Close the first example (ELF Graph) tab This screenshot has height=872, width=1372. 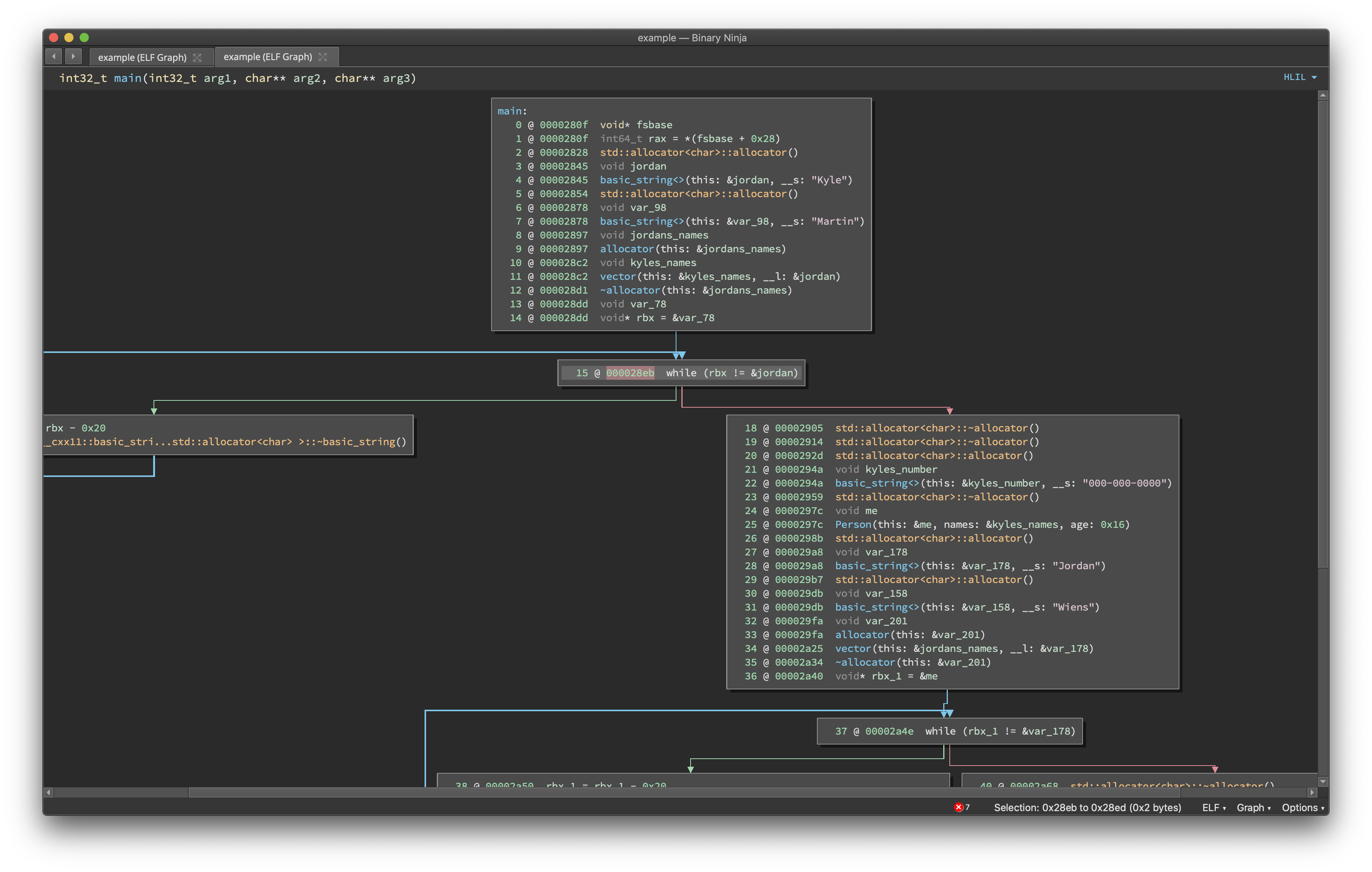197,57
